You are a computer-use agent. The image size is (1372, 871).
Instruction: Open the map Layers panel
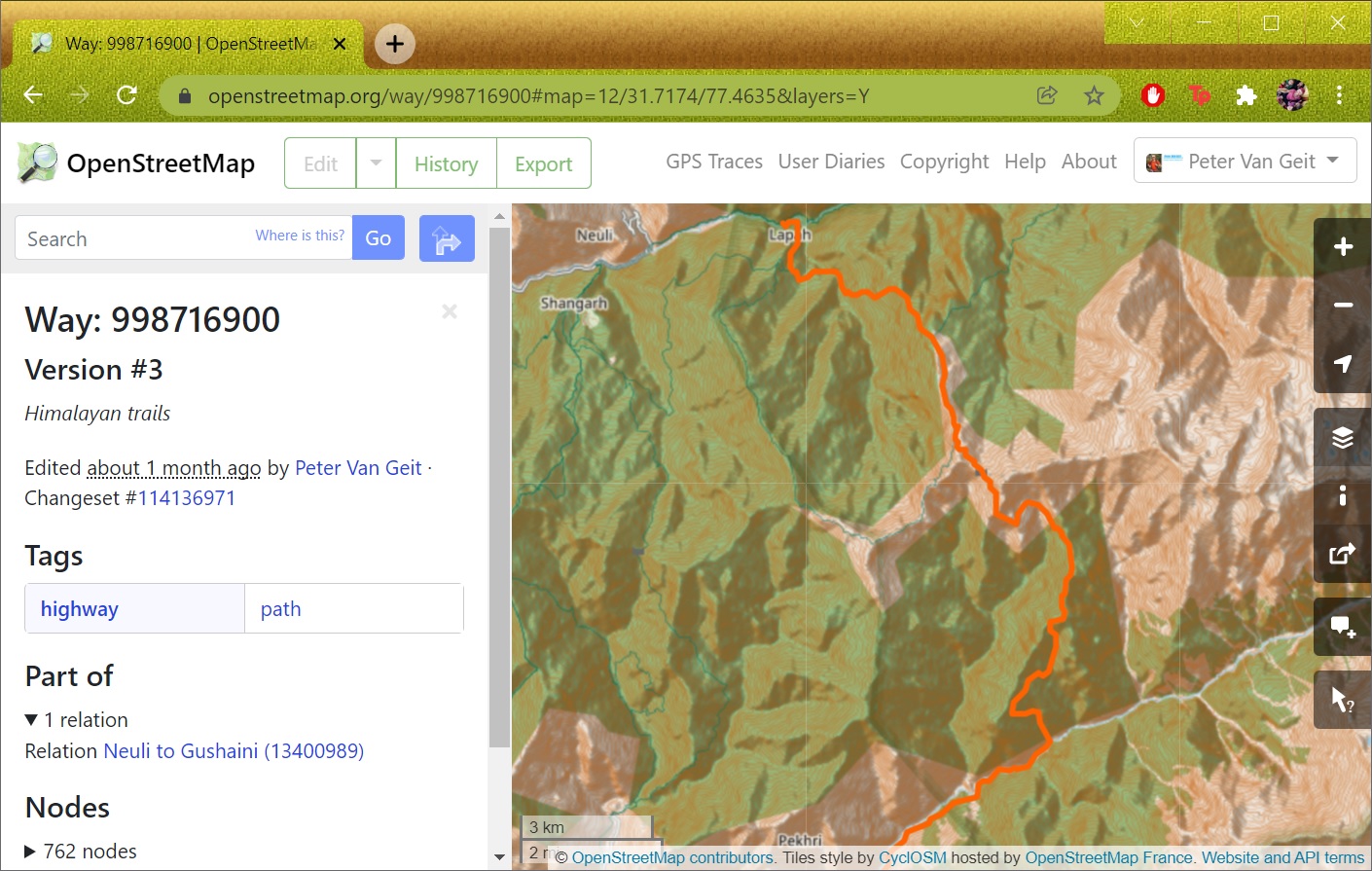click(1343, 438)
